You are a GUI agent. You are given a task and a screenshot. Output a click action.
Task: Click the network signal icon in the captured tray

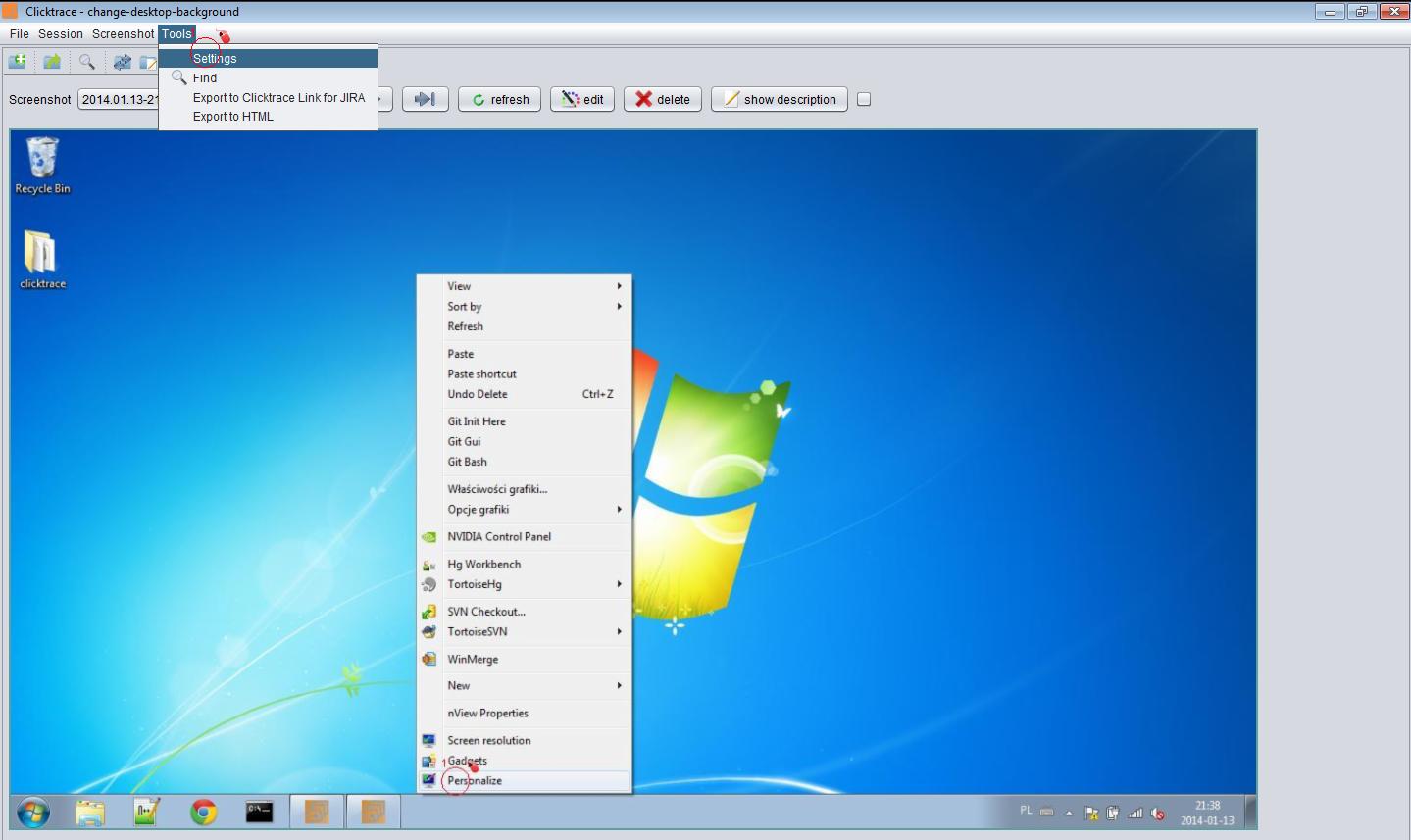1135,813
